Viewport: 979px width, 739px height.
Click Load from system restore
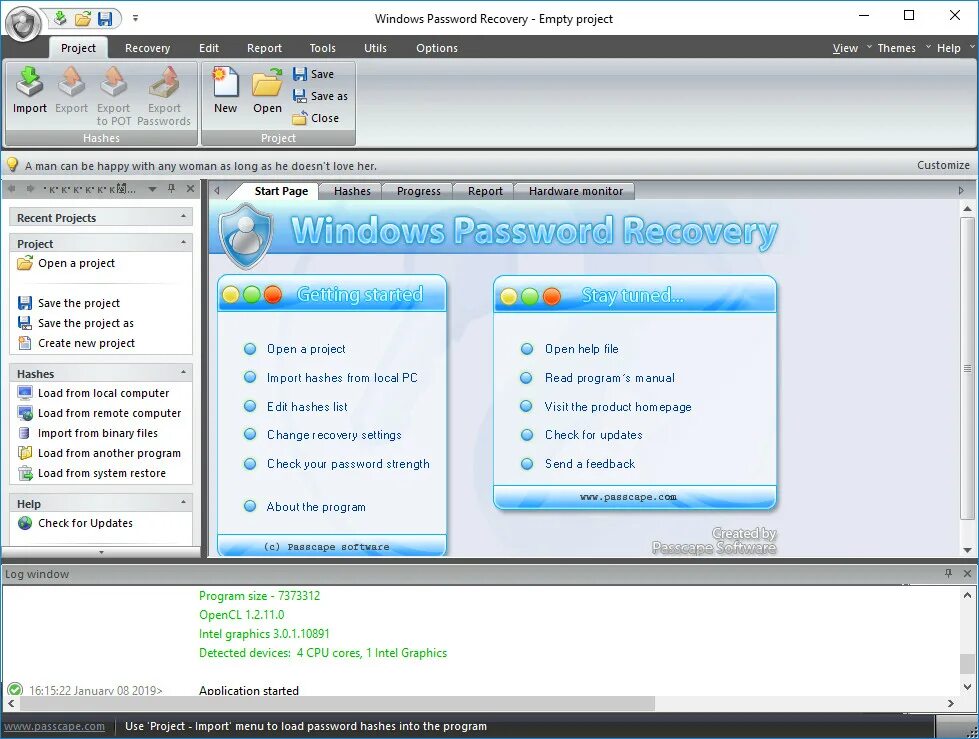(x=92, y=473)
